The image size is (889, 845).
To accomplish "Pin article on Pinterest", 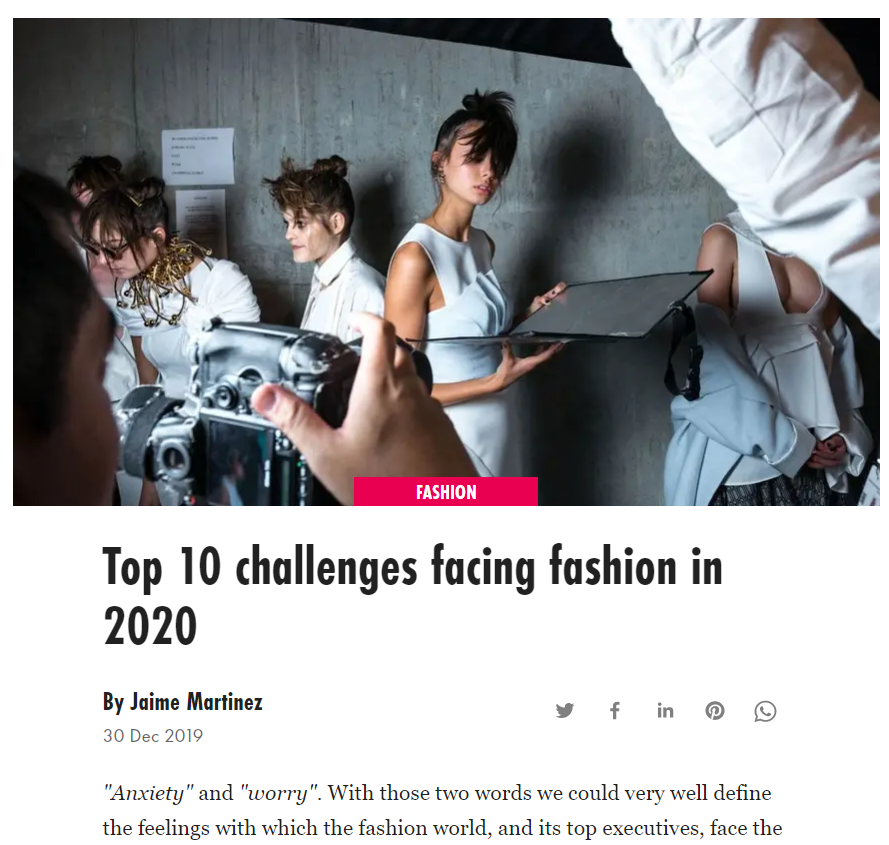I will [715, 711].
